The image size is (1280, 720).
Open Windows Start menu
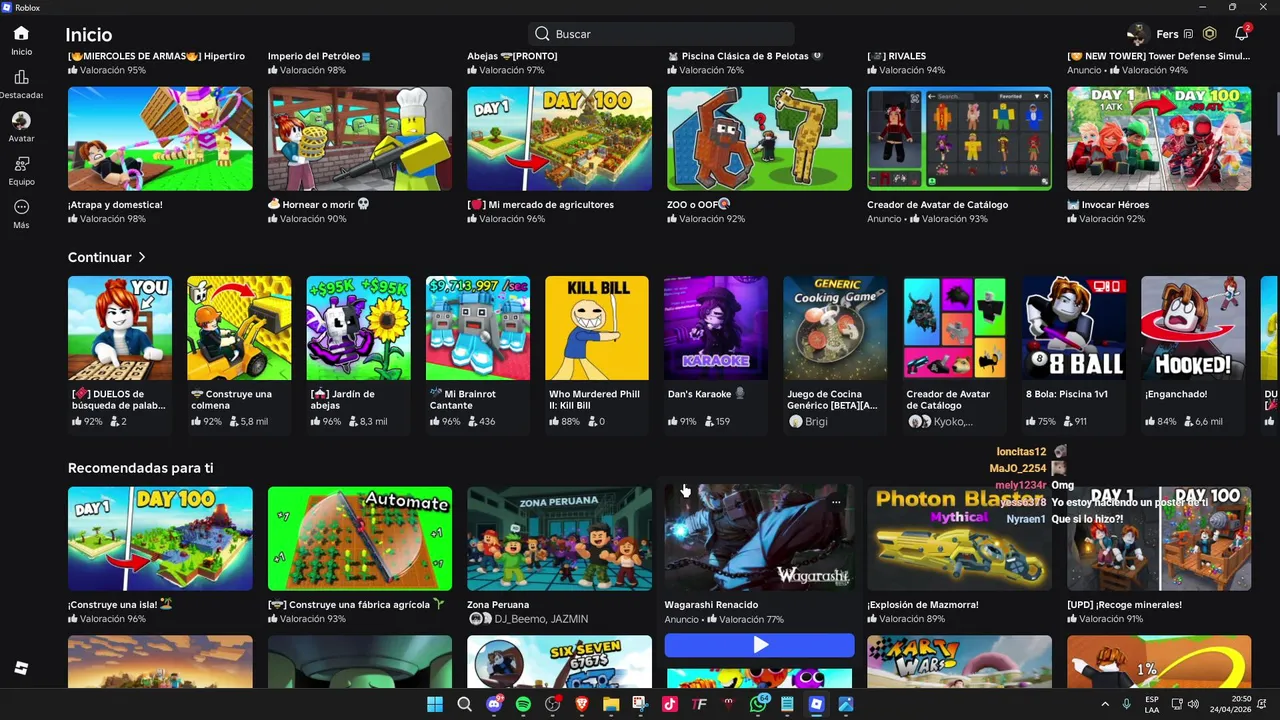(435, 704)
